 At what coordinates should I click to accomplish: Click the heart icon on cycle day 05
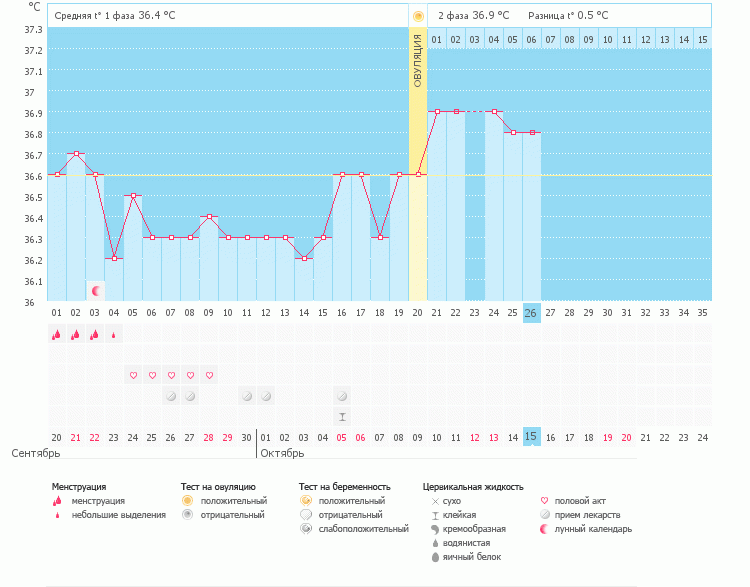point(133,376)
